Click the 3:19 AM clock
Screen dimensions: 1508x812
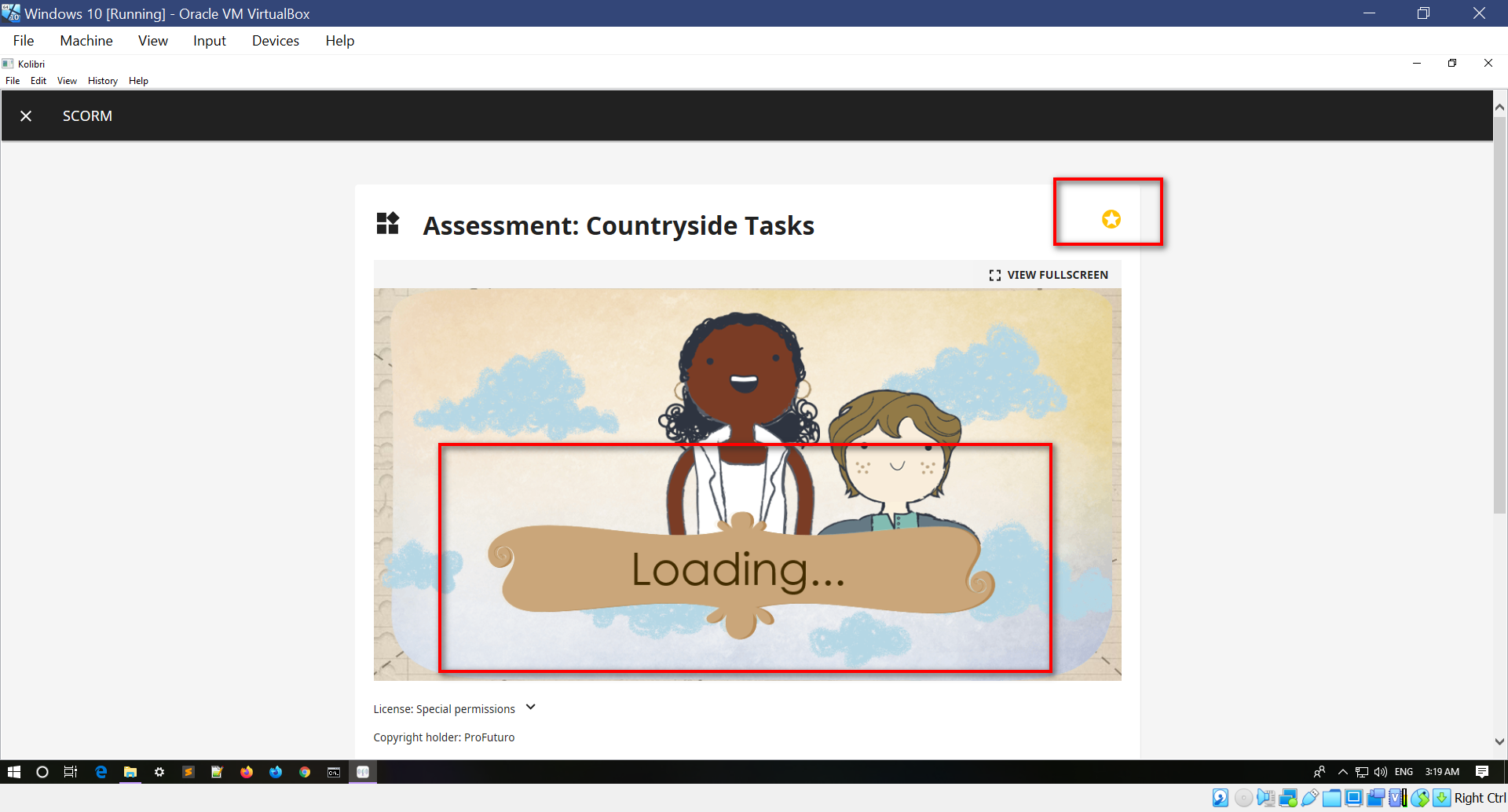click(1443, 772)
